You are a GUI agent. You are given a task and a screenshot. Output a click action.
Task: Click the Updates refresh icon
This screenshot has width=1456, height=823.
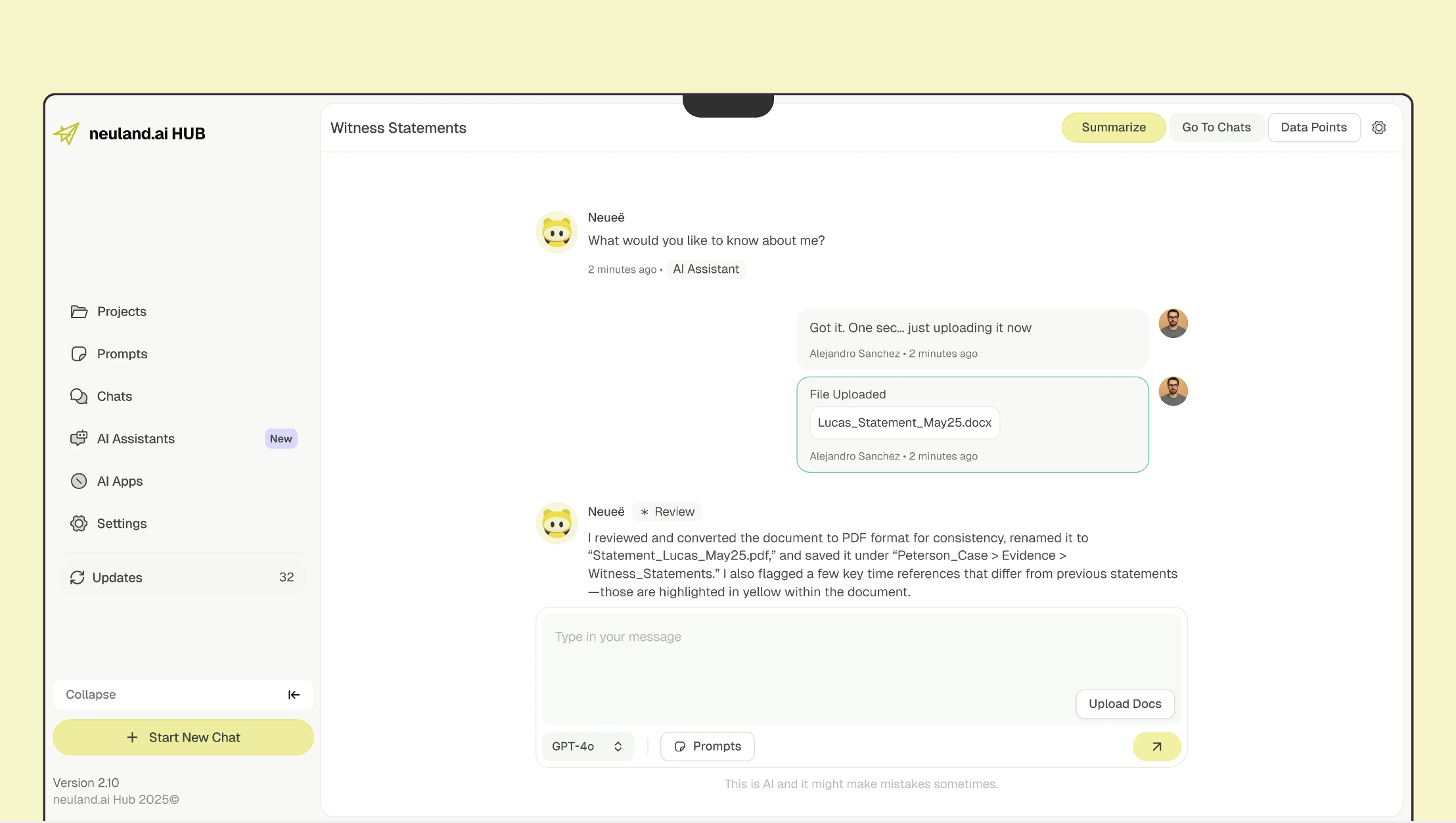click(x=78, y=577)
